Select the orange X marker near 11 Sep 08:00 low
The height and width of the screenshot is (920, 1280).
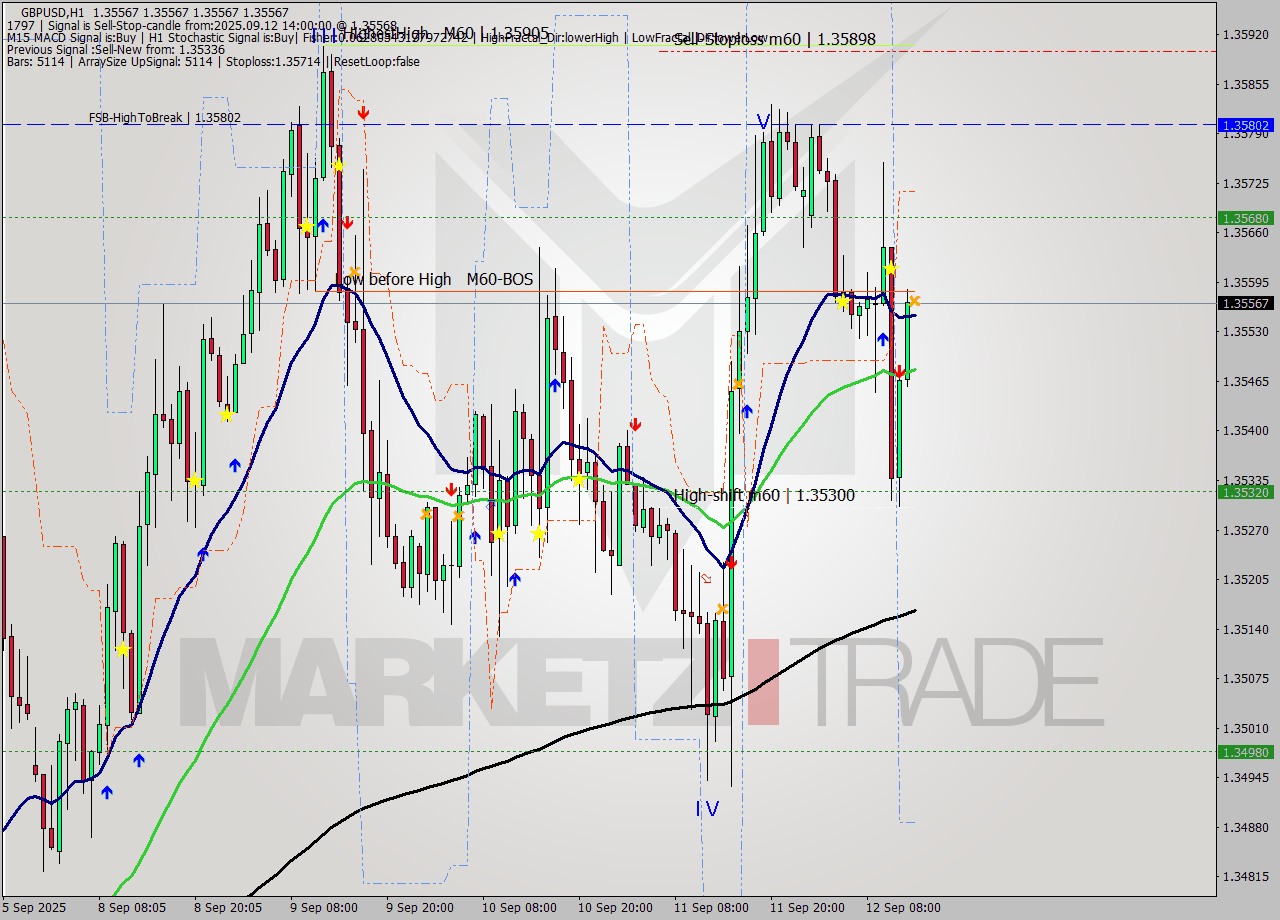point(723,608)
